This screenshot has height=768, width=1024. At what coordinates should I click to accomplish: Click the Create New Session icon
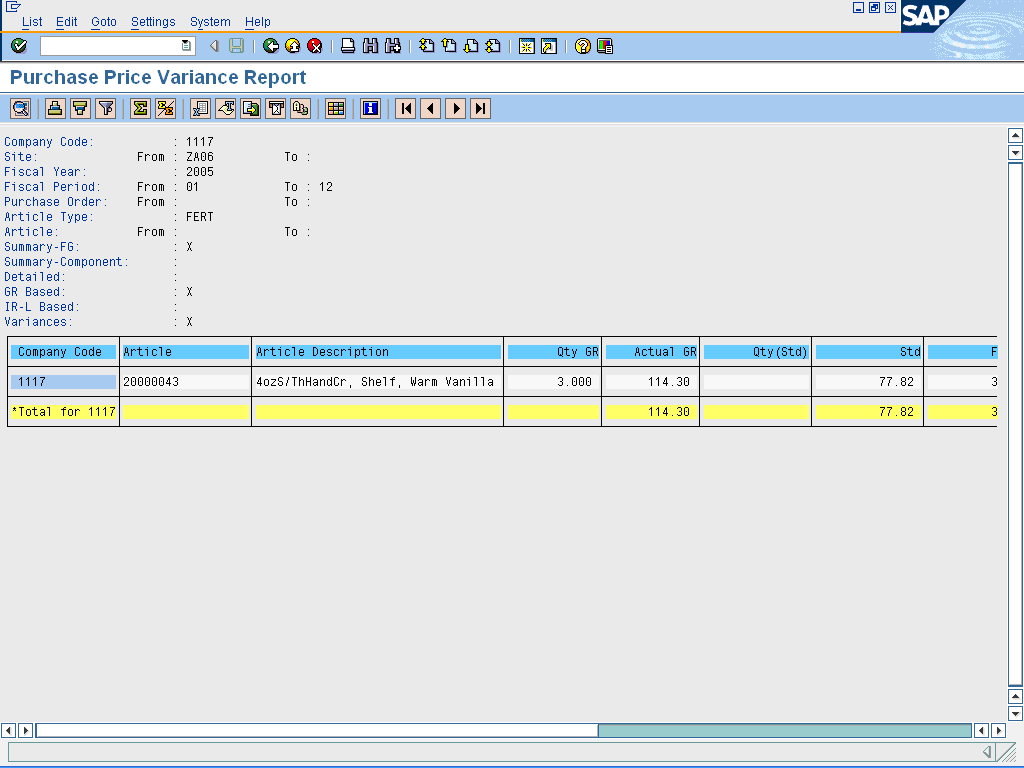tap(526, 46)
